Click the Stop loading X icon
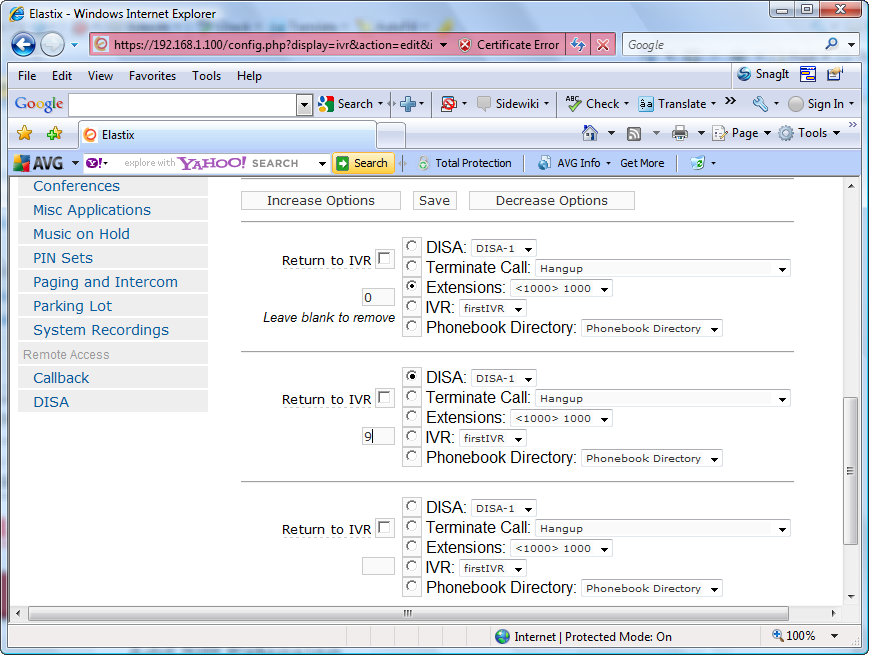Screen dimensions: 869x655 (x=603, y=45)
